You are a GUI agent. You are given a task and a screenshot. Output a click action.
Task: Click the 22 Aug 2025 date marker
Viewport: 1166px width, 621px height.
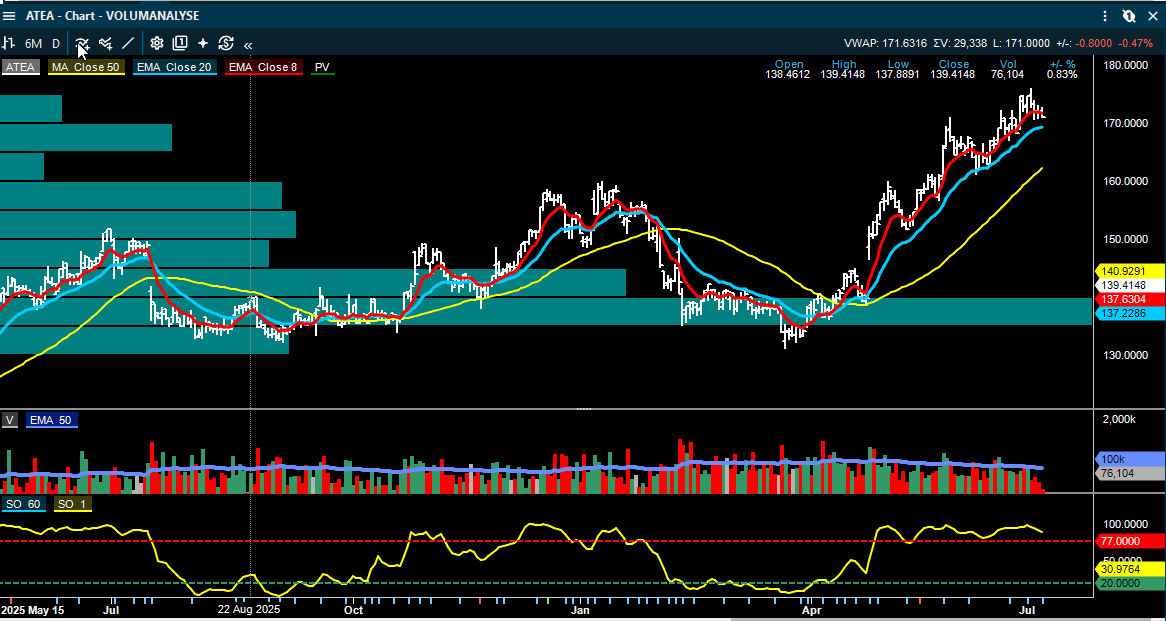248,610
